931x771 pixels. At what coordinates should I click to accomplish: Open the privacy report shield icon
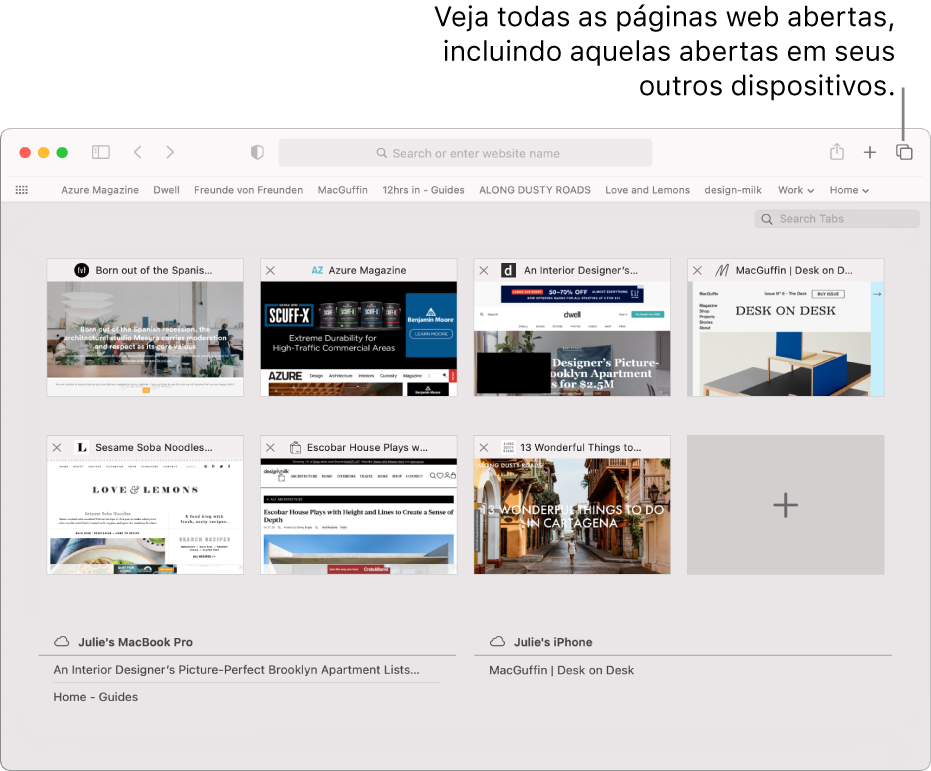coord(257,153)
